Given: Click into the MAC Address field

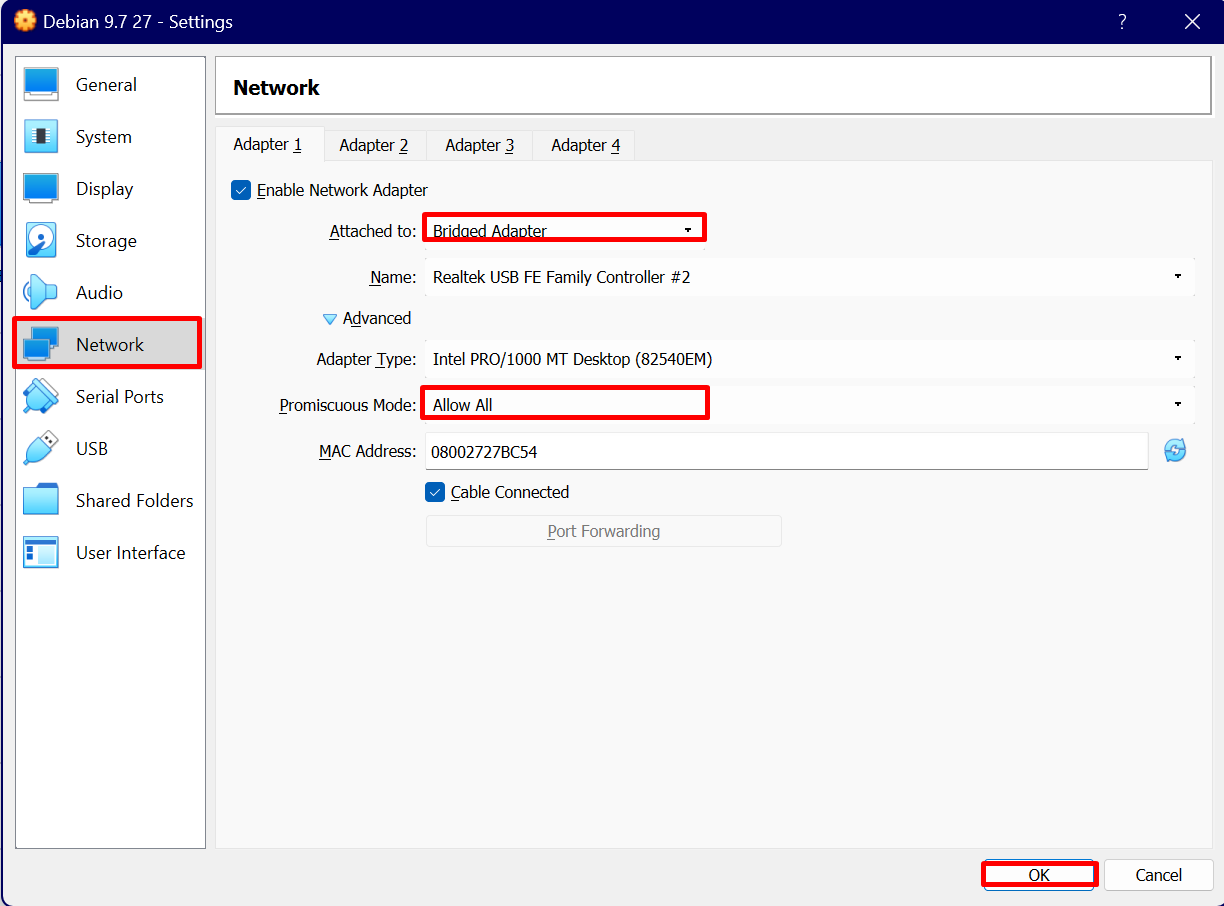Looking at the screenshot, I should (x=787, y=451).
